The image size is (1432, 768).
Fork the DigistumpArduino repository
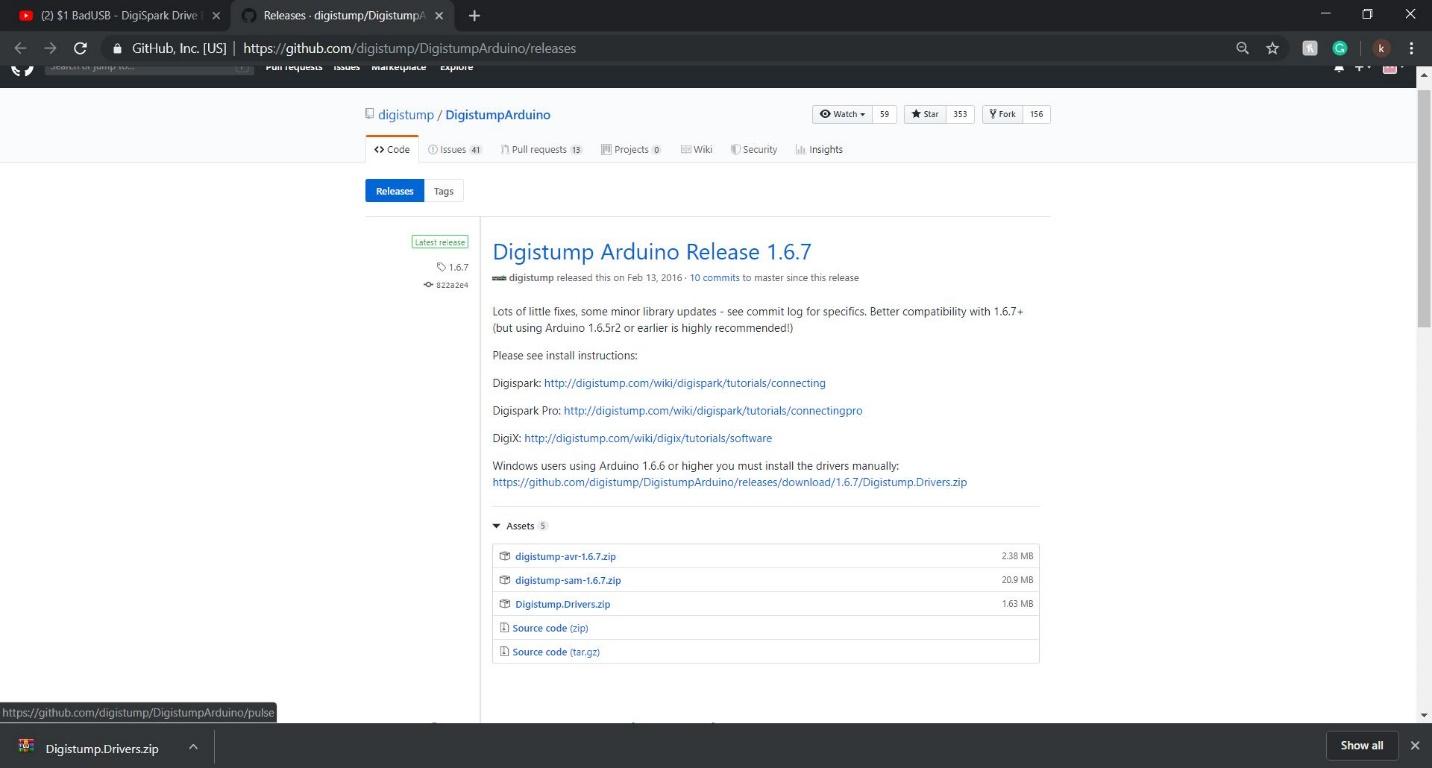[1003, 114]
